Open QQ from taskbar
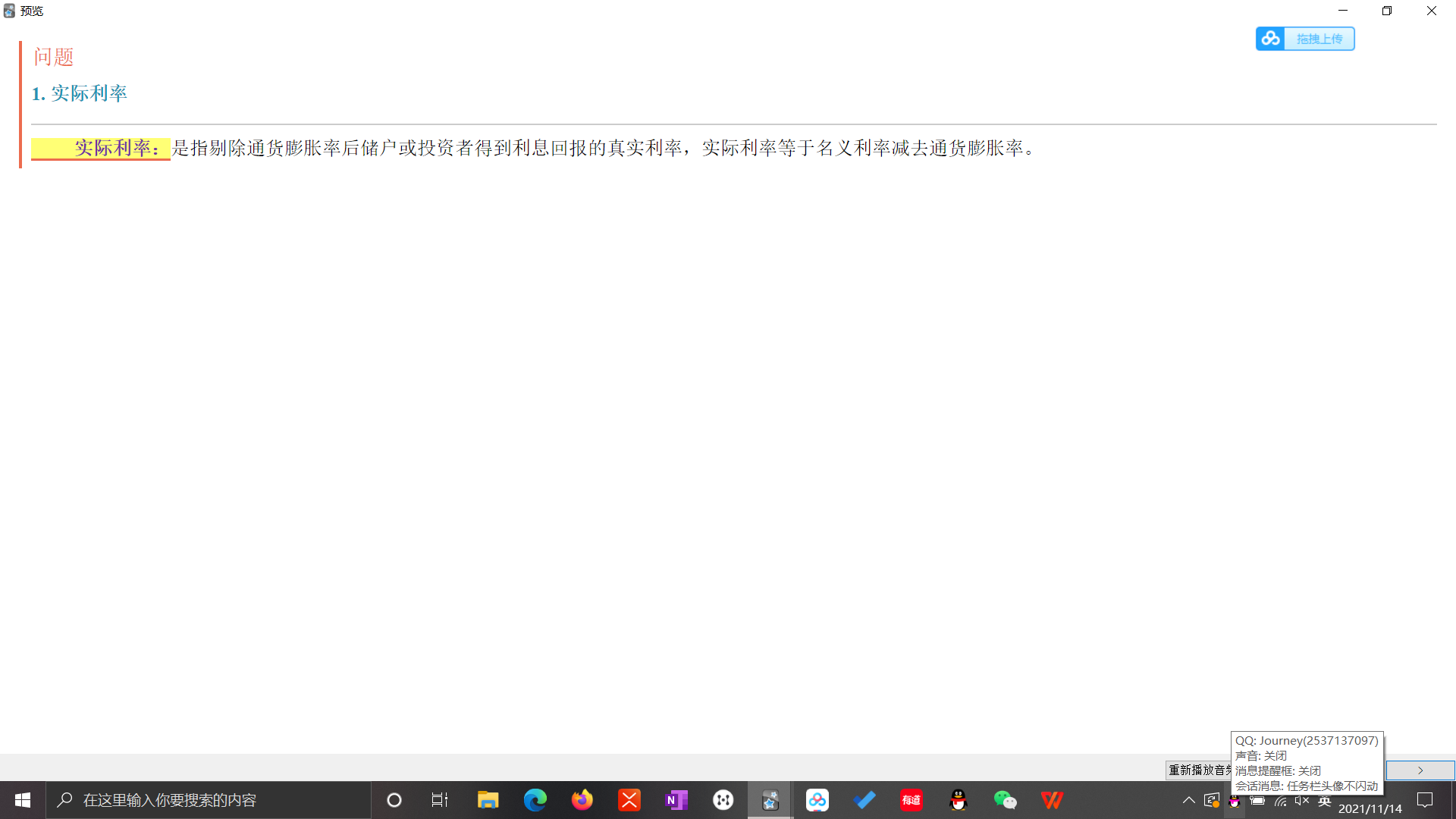The width and height of the screenshot is (1456, 819). (x=959, y=800)
